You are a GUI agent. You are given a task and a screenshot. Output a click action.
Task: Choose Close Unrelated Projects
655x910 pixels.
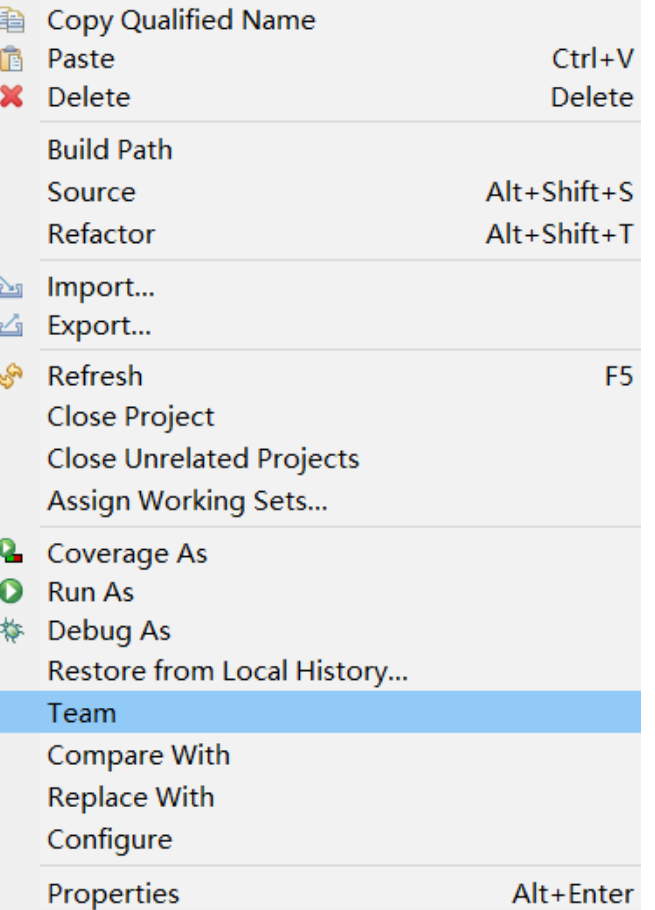(203, 459)
